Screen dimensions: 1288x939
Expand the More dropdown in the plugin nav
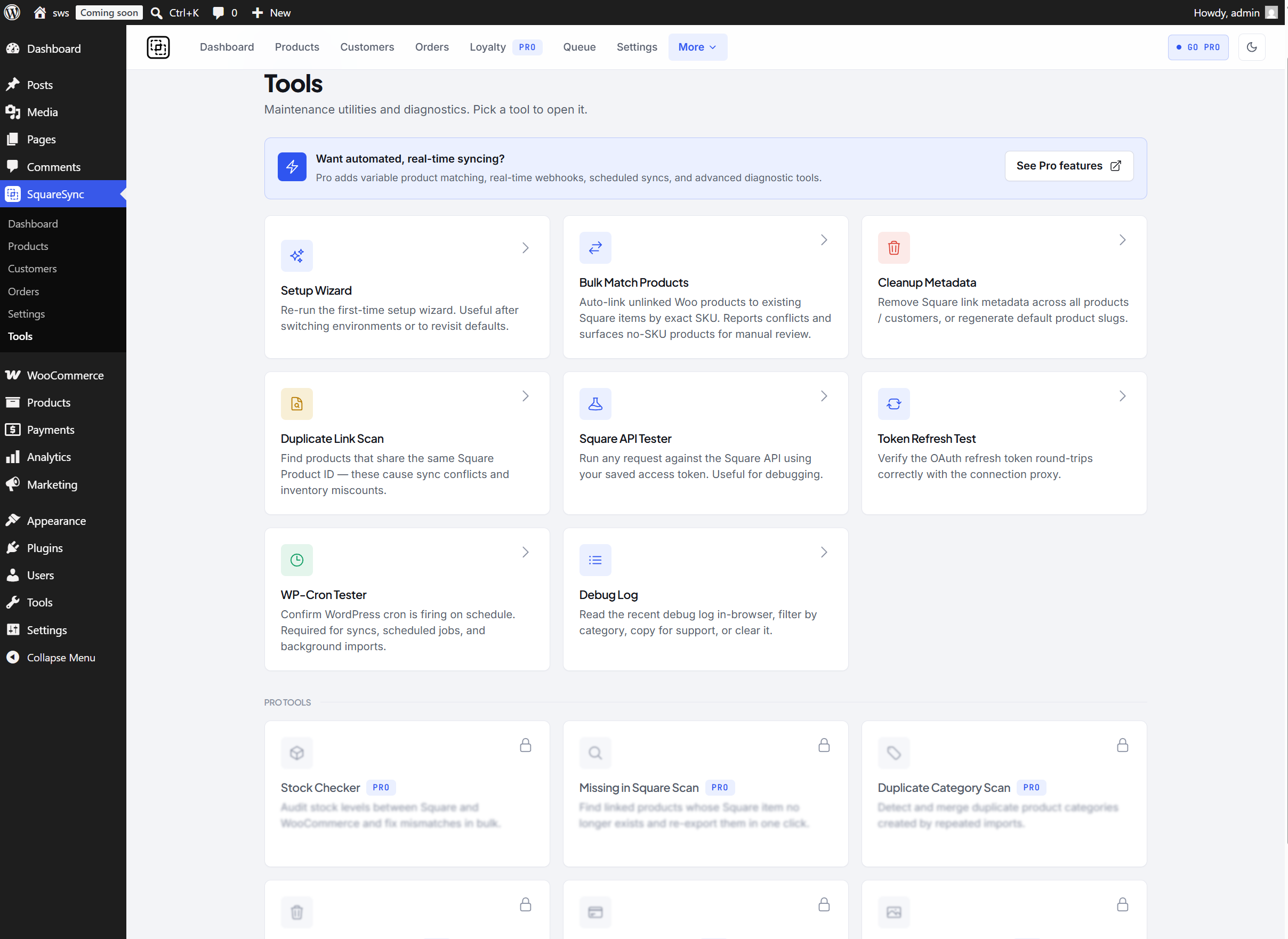tap(697, 47)
